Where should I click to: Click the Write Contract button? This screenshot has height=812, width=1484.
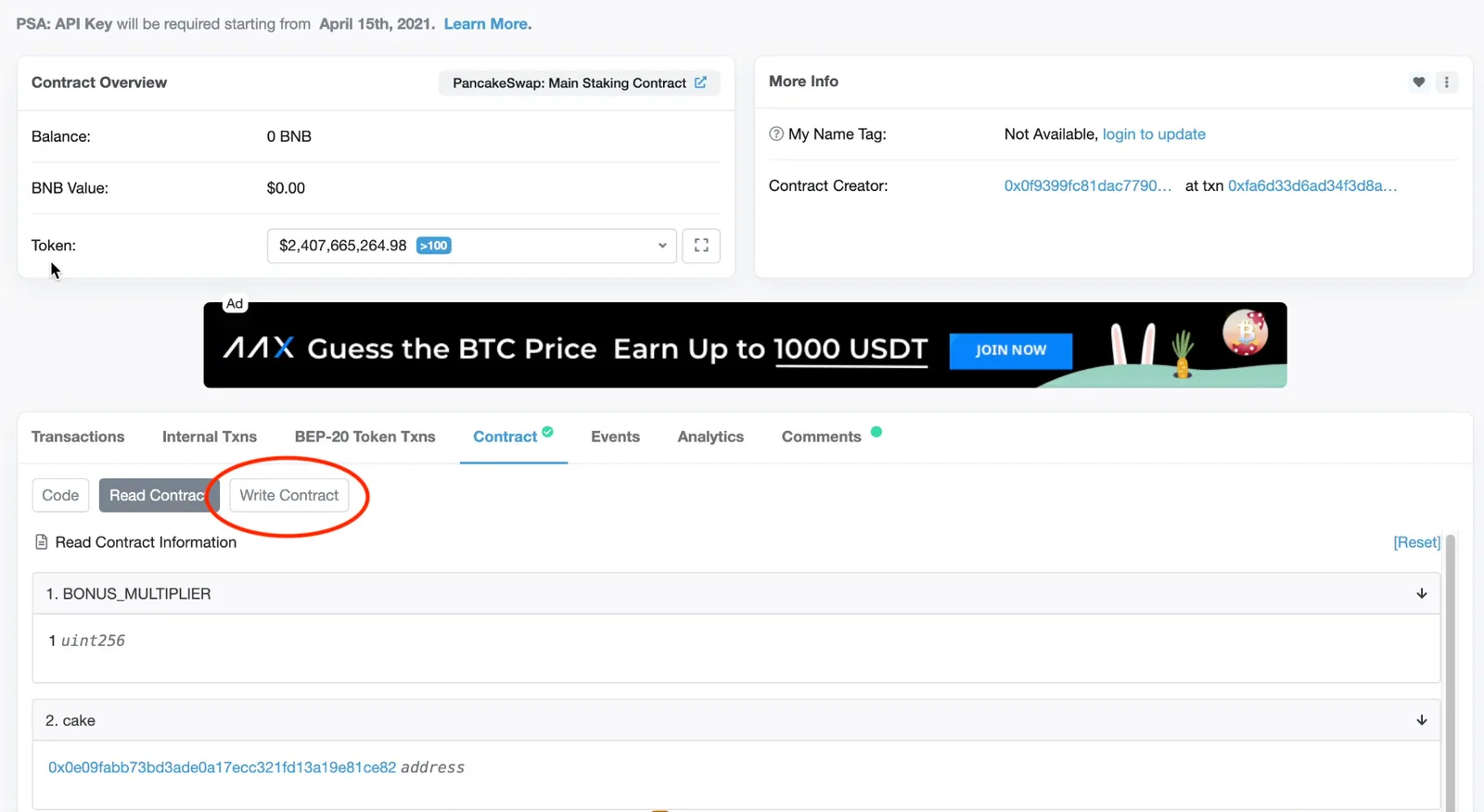(x=289, y=495)
